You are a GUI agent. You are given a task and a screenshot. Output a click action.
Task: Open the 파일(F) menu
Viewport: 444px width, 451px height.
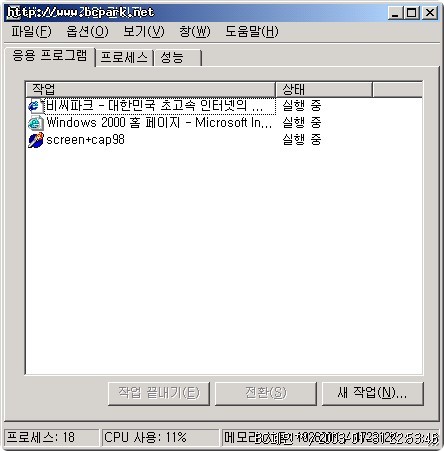pyautogui.click(x=31, y=32)
